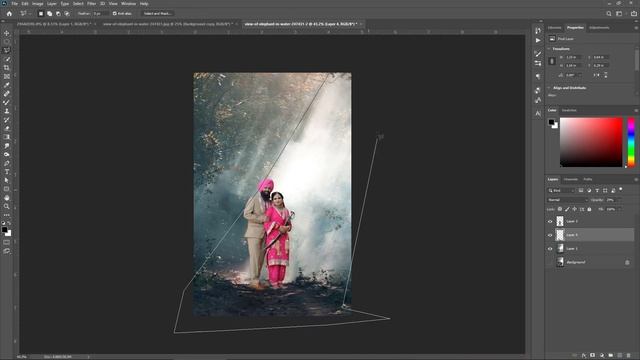The height and width of the screenshot is (360, 640).
Task: Hide the selected highlighted layer's eye icon
Action: (x=550, y=235)
